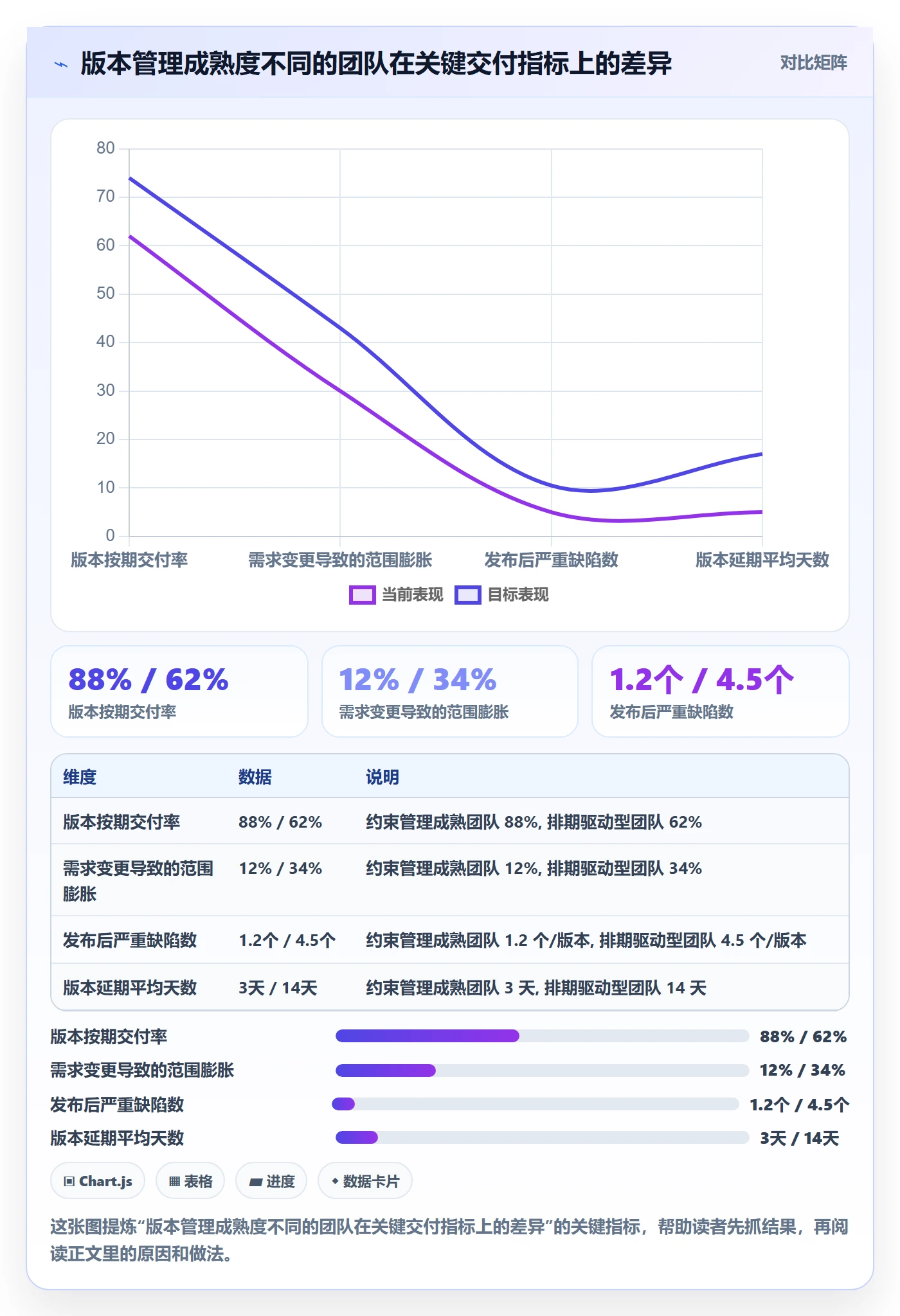Click the 发布后严重缺陷数 axis label on chart
Image resolution: width=900 pixels, height=1316 pixels.
point(551,560)
